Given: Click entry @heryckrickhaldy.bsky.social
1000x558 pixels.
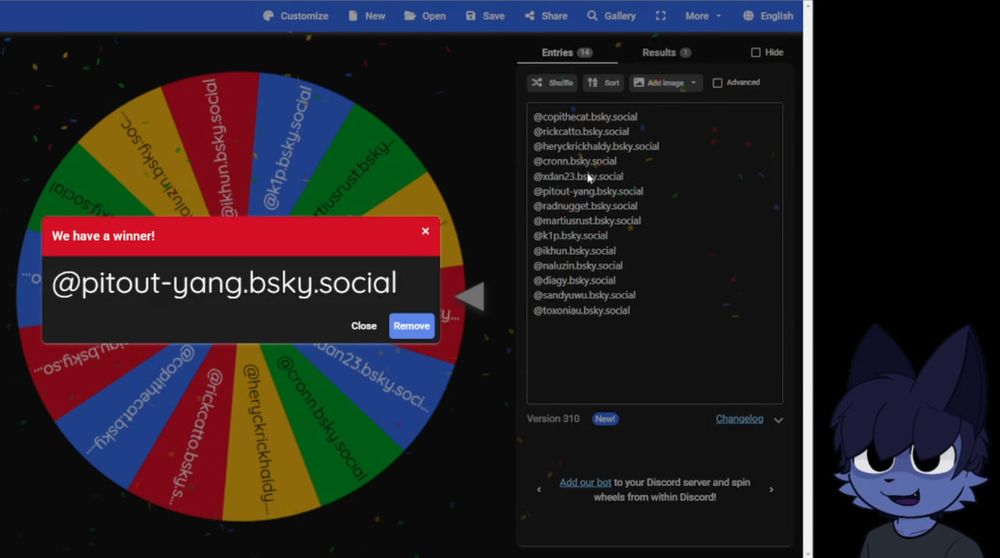Looking at the screenshot, I should (x=596, y=146).
